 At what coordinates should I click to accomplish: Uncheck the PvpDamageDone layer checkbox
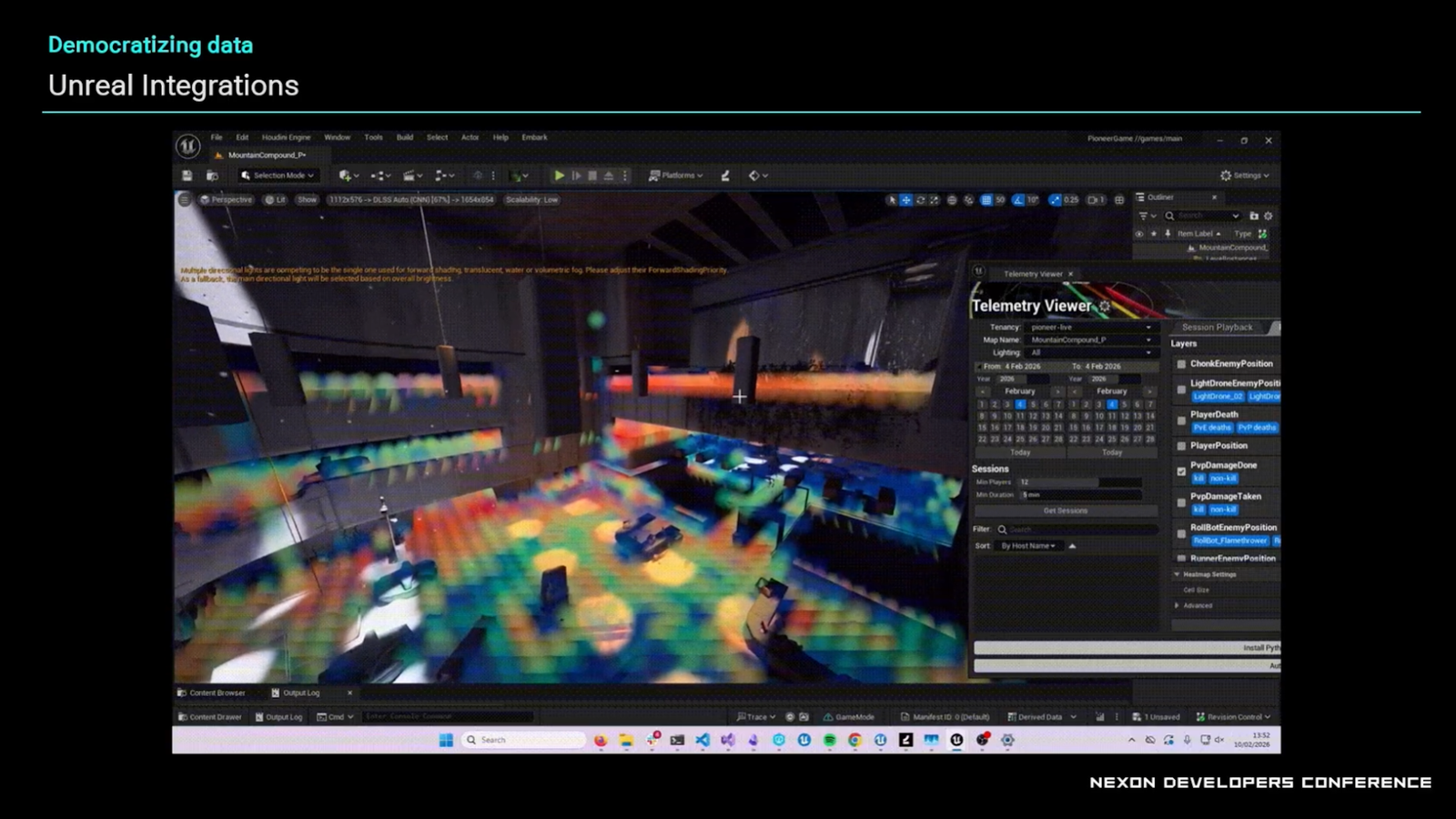1181,471
